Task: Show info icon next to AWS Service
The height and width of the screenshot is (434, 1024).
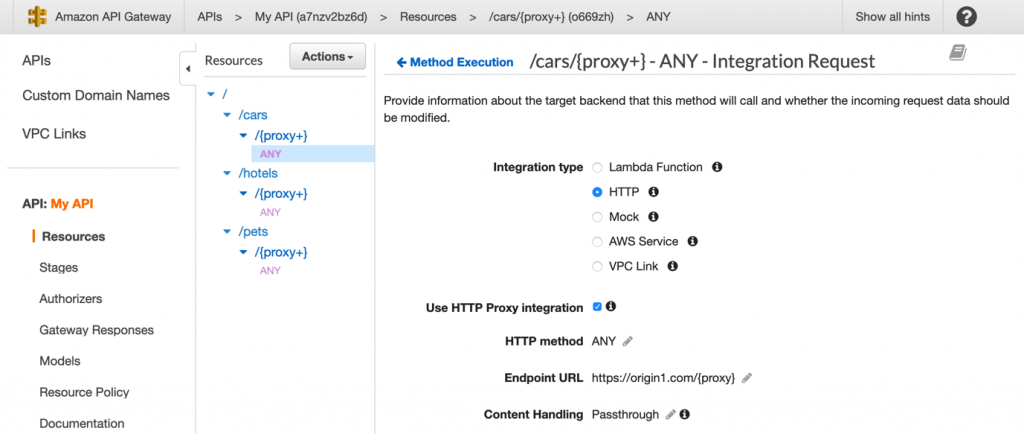Action: (693, 241)
